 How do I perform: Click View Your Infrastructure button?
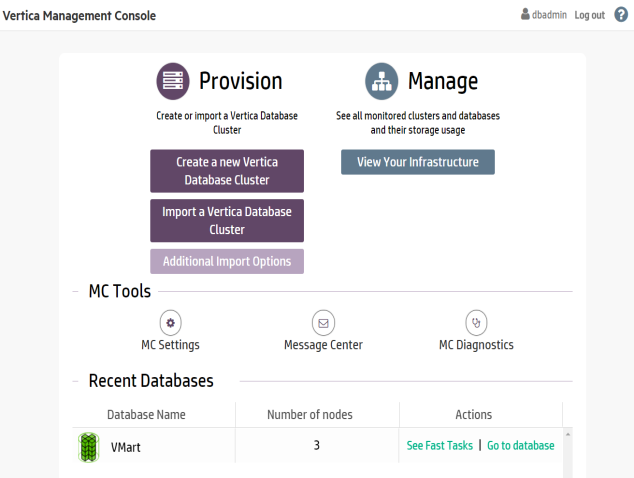point(418,162)
